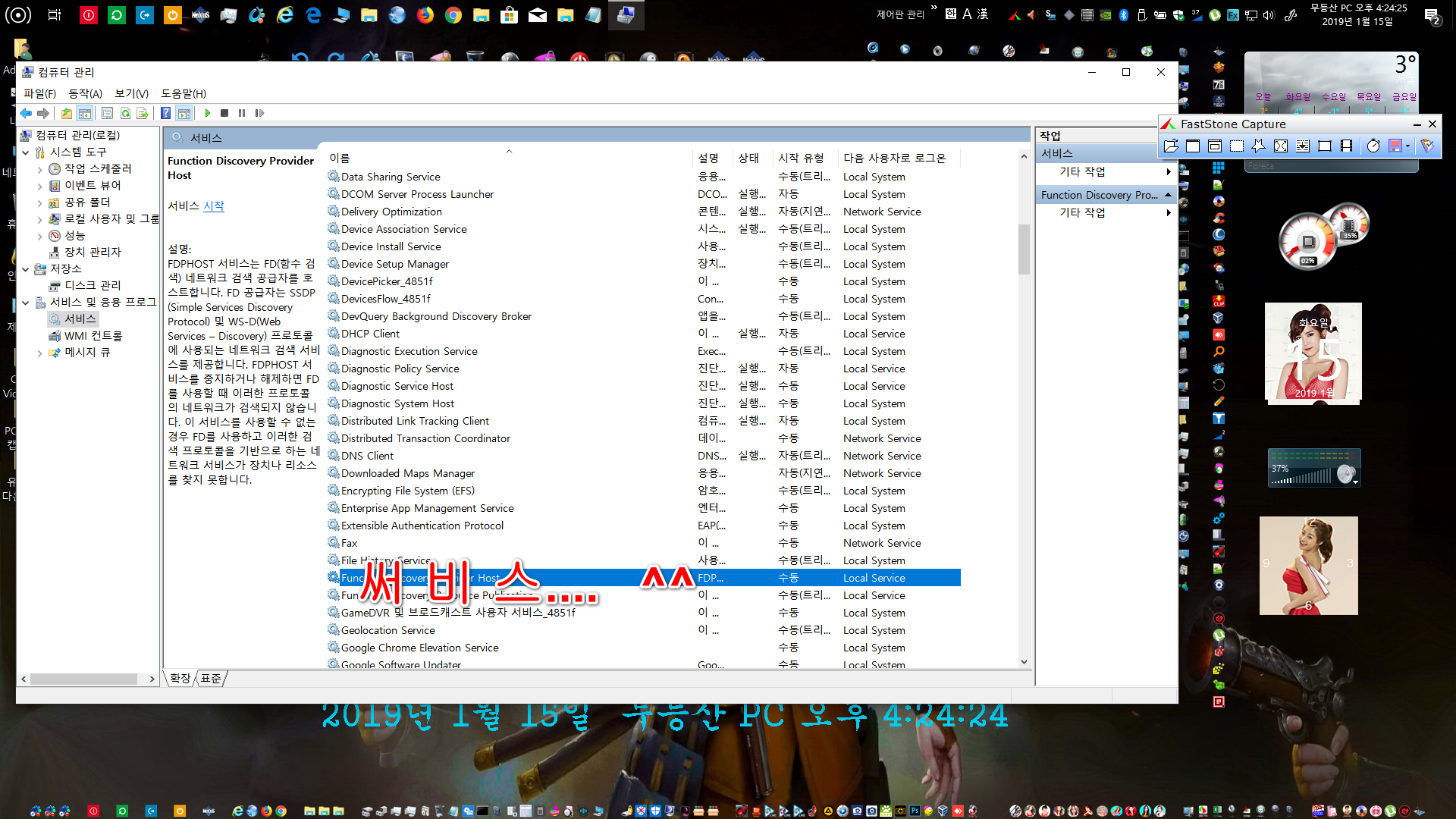
Task: Expand 공유 폴더 tree node
Action: click(x=39, y=202)
